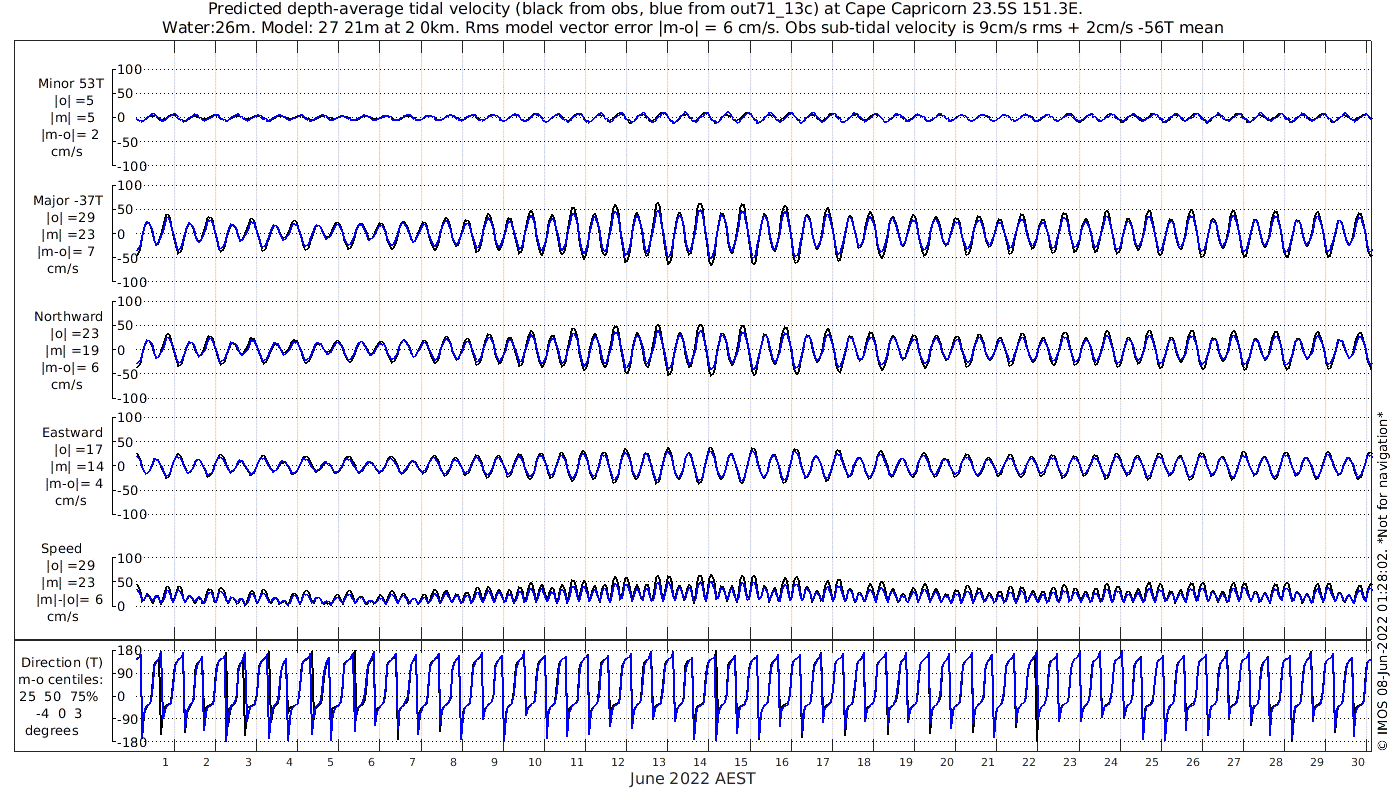This screenshot has width=1400, height=800.
Task: Click day '30' tick label on x-axis
Action: [1358, 762]
